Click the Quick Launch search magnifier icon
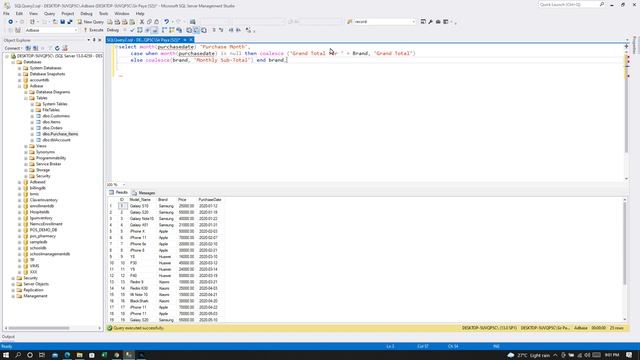640x360 pixels. coord(602,4)
